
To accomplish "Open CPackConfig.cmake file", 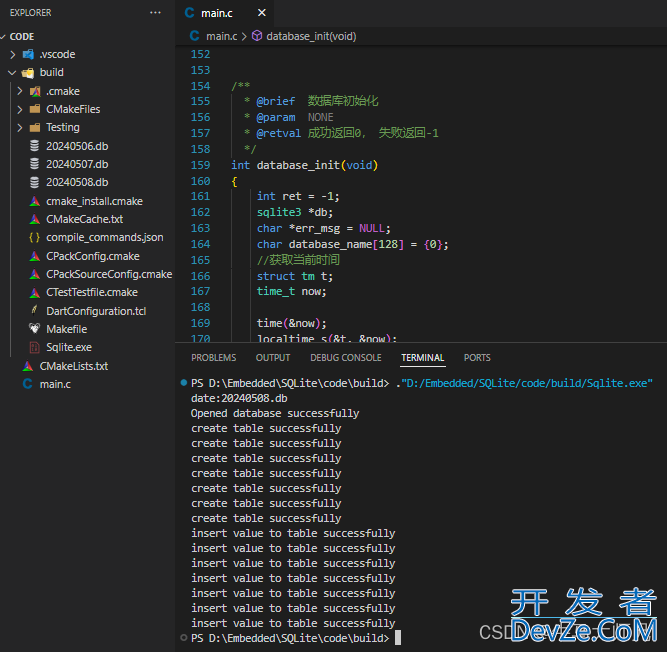I will coord(93,256).
